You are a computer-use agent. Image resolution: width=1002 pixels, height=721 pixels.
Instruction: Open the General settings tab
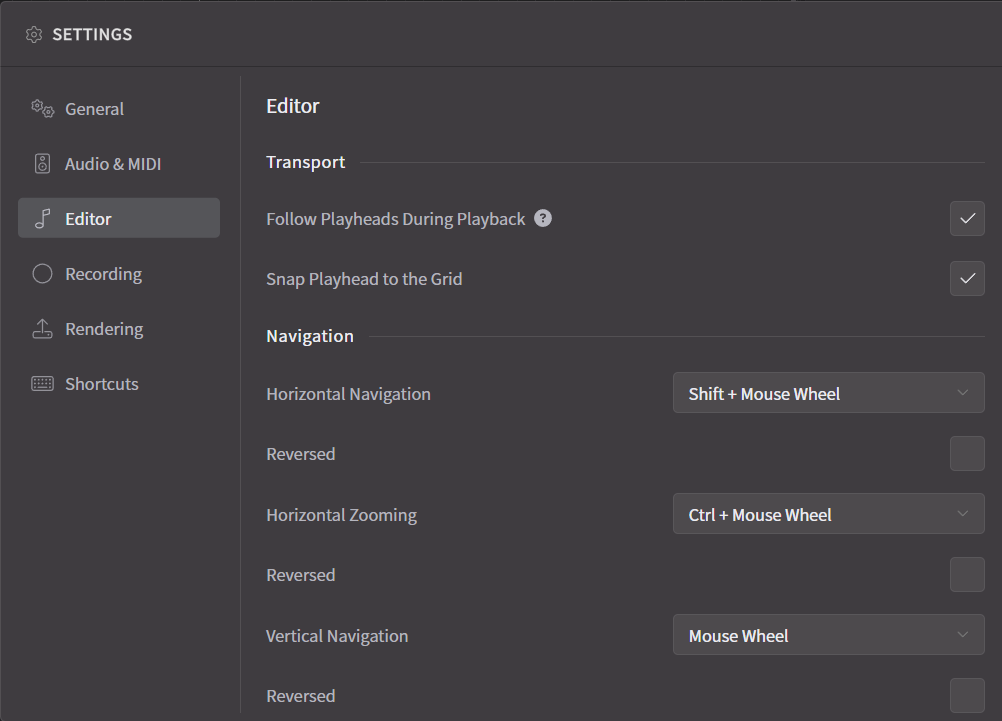click(x=119, y=109)
